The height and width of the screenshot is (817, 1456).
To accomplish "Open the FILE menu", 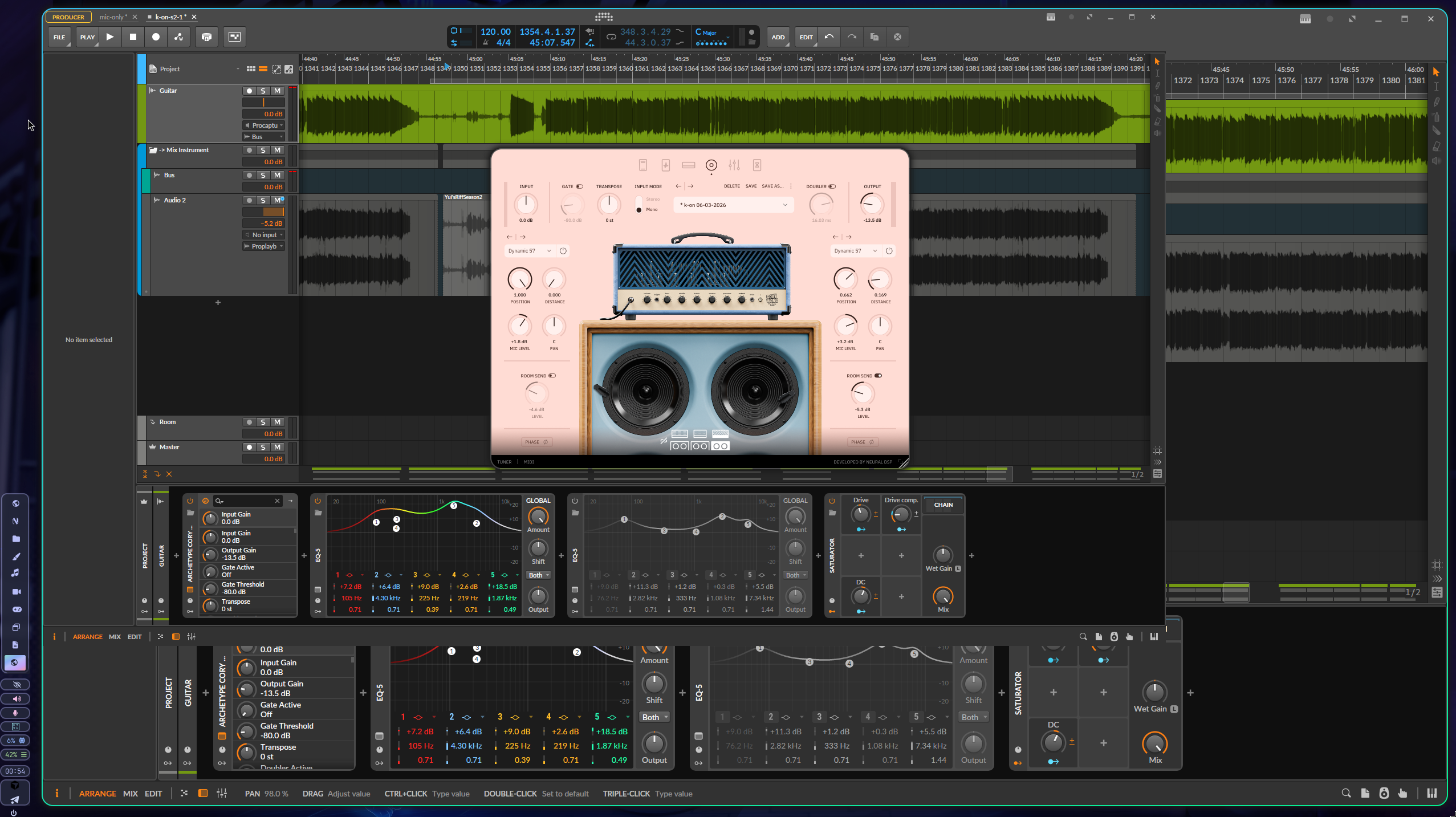I will point(59,37).
